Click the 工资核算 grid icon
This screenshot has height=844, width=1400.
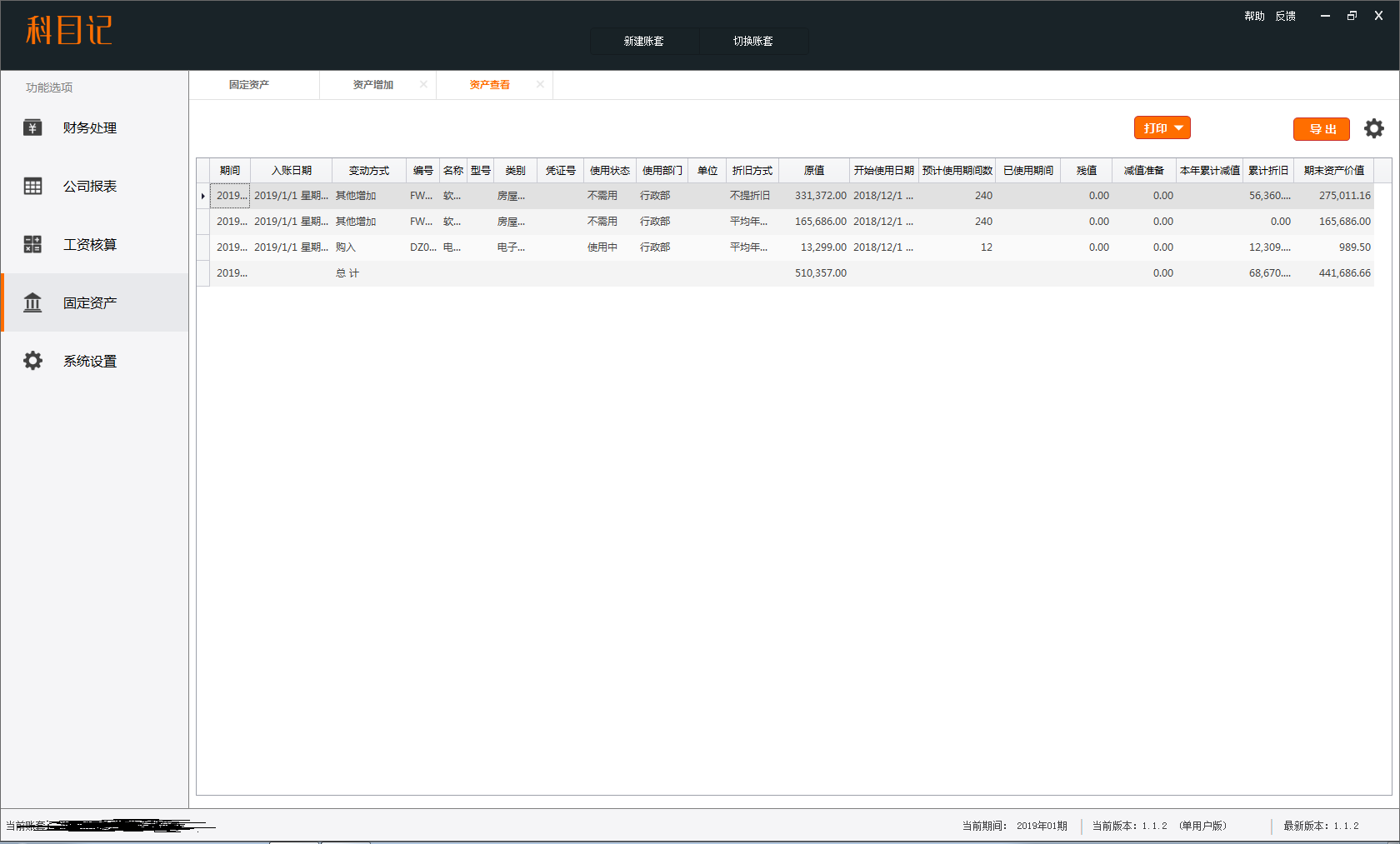[32, 244]
